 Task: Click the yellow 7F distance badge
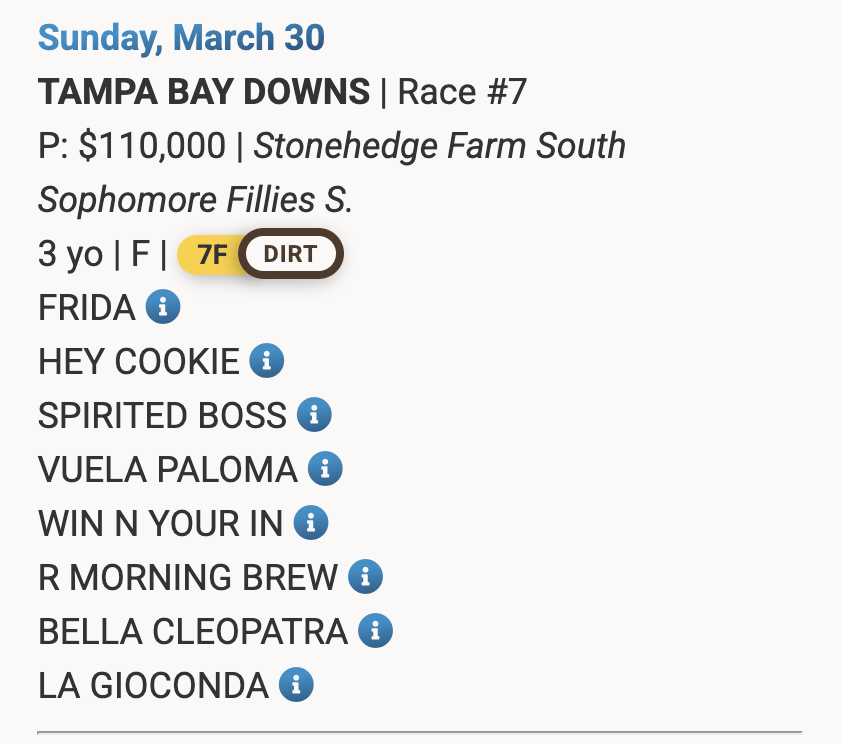(212, 254)
